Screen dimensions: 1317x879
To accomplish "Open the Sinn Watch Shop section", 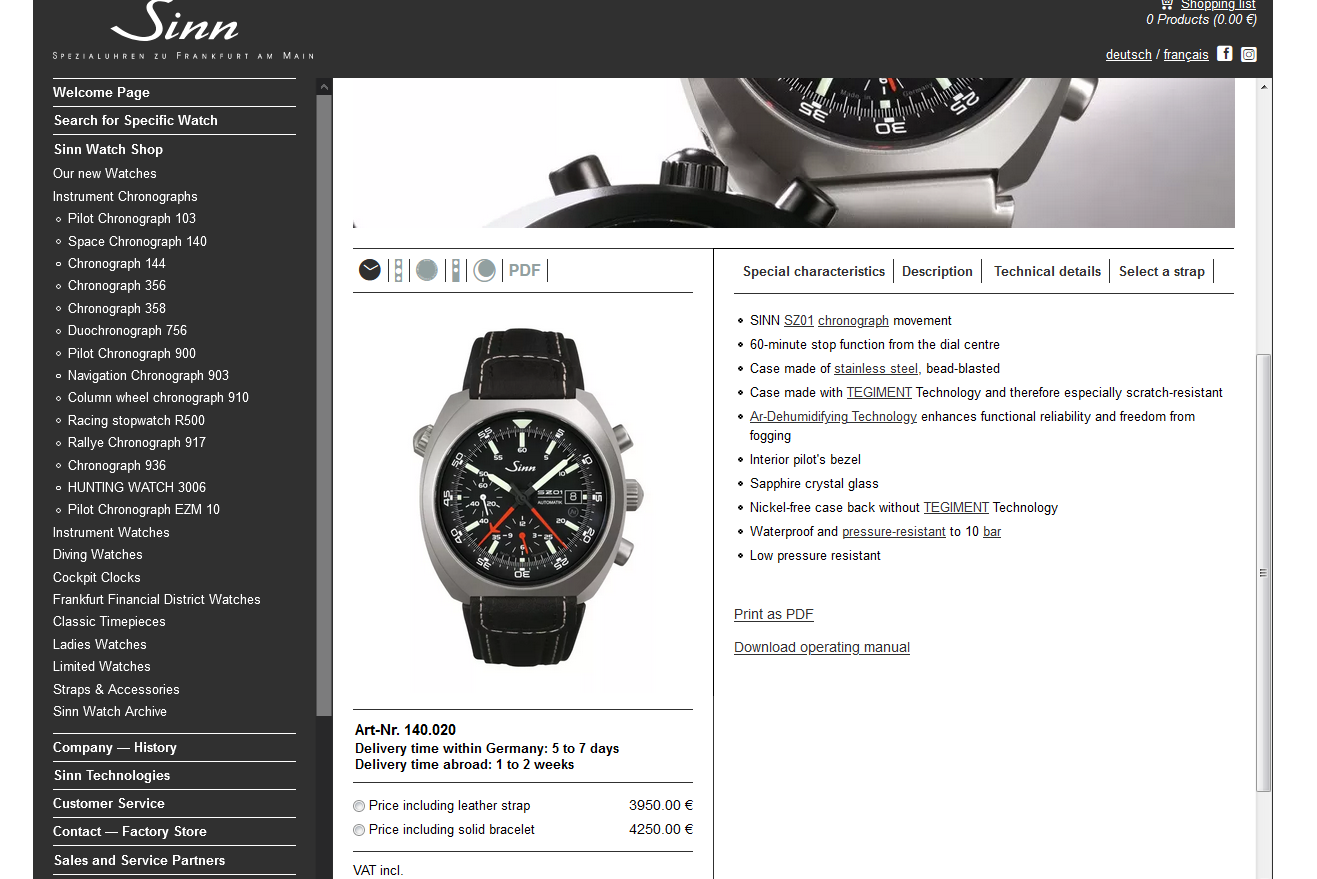I will coord(108,149).
